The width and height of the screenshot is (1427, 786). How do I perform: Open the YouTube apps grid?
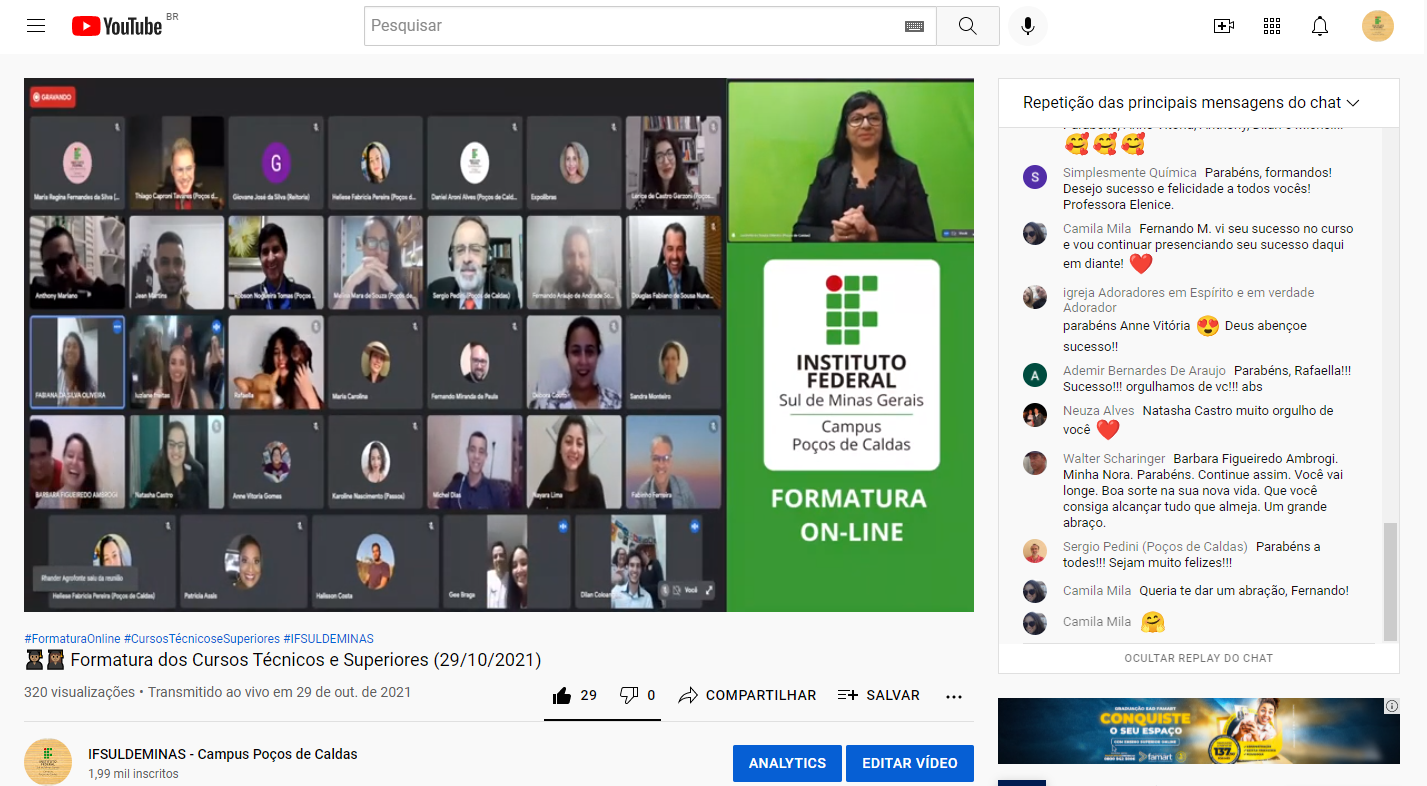1272,26
